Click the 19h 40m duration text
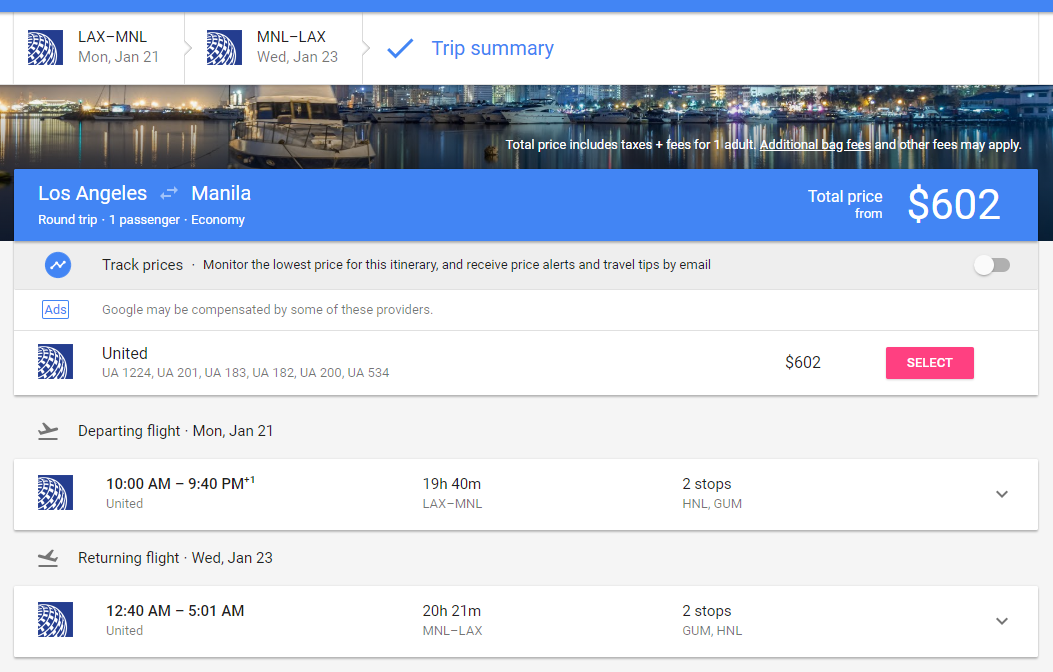The height and width of the screenshot is (672, 1053). click(x=451, y=484)
